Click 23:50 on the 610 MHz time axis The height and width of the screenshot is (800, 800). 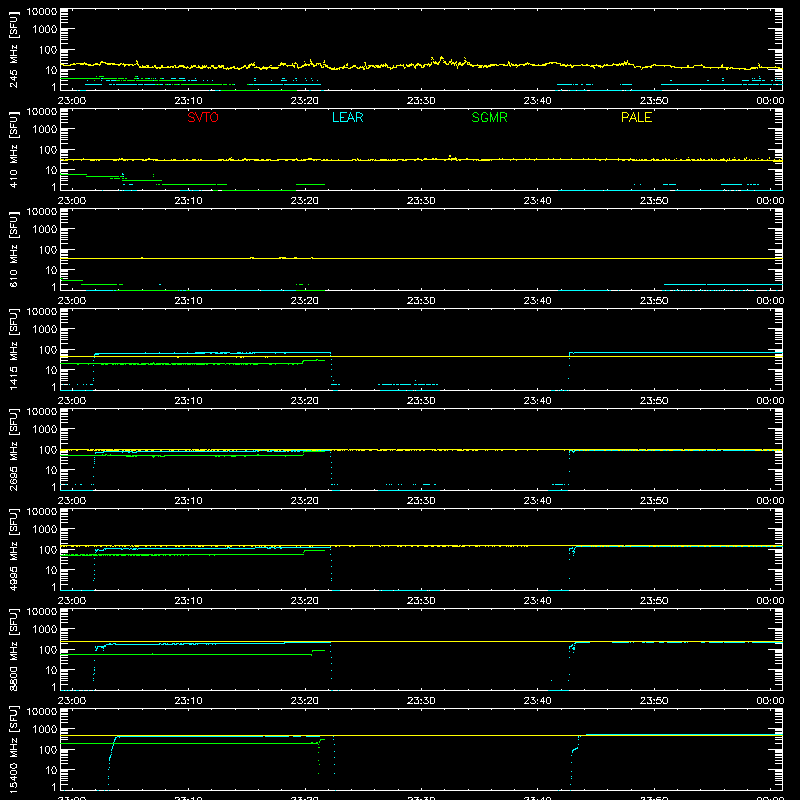[x=654, y=301]
